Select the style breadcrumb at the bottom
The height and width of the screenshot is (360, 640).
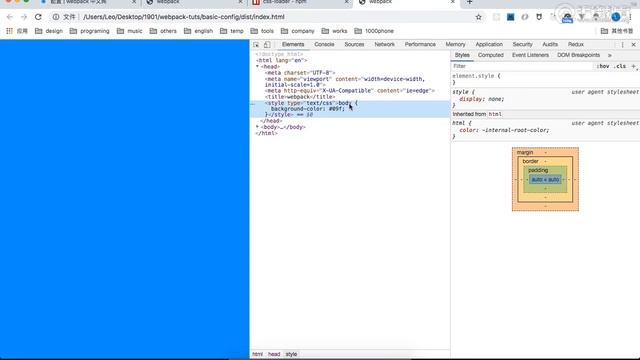tap(291, 354)
